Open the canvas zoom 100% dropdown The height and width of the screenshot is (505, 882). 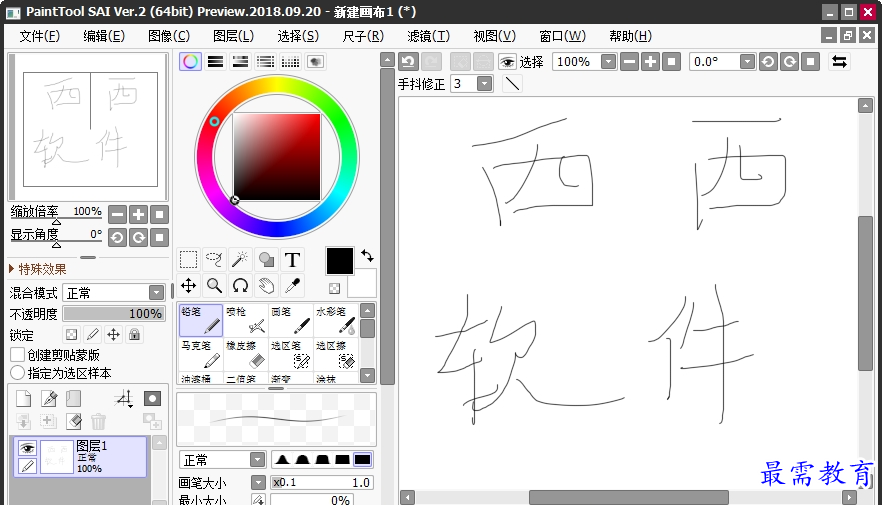[608, 61]
